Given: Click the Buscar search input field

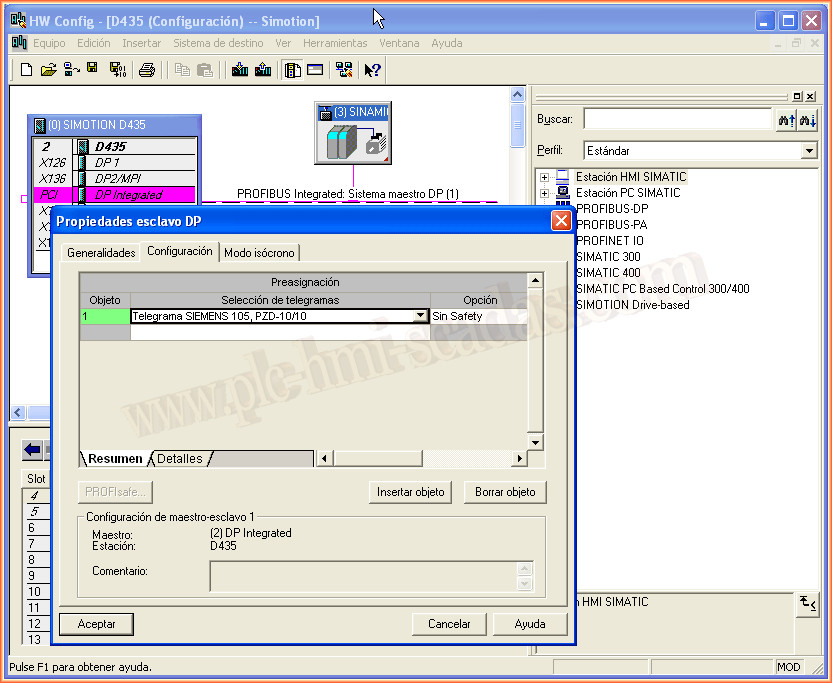Looking at the screenshot, I should pos(677,119).
